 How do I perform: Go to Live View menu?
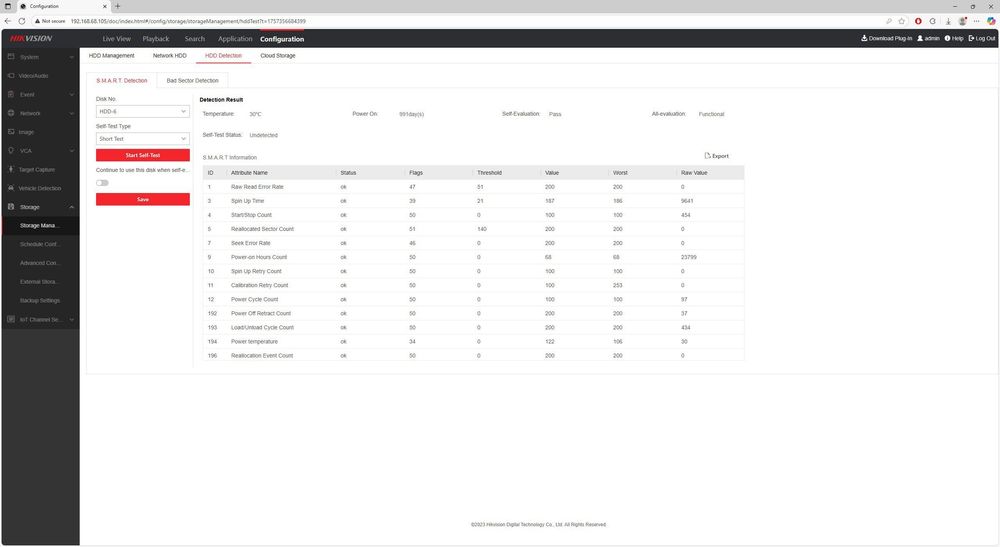117,39
